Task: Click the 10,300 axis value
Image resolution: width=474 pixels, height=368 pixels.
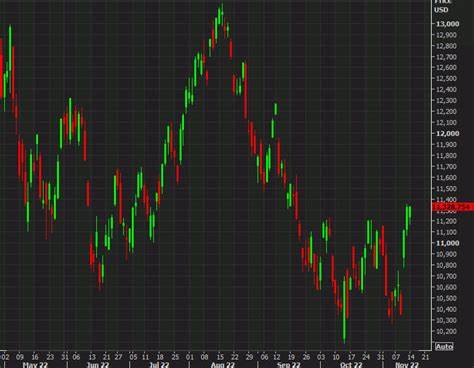Action: click(446, 320)
